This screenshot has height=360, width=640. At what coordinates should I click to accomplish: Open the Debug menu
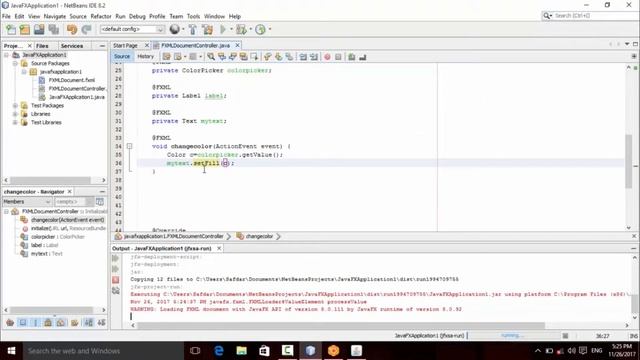137,16
